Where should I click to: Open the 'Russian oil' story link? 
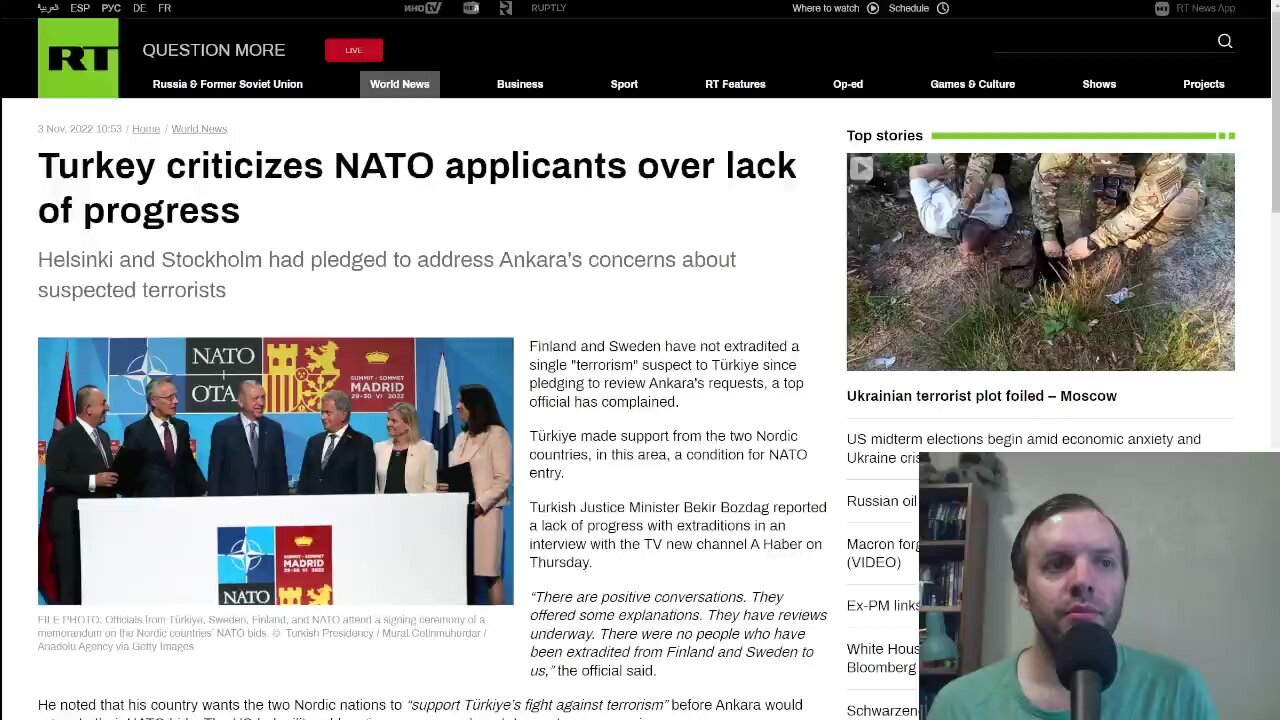[882, 501]
